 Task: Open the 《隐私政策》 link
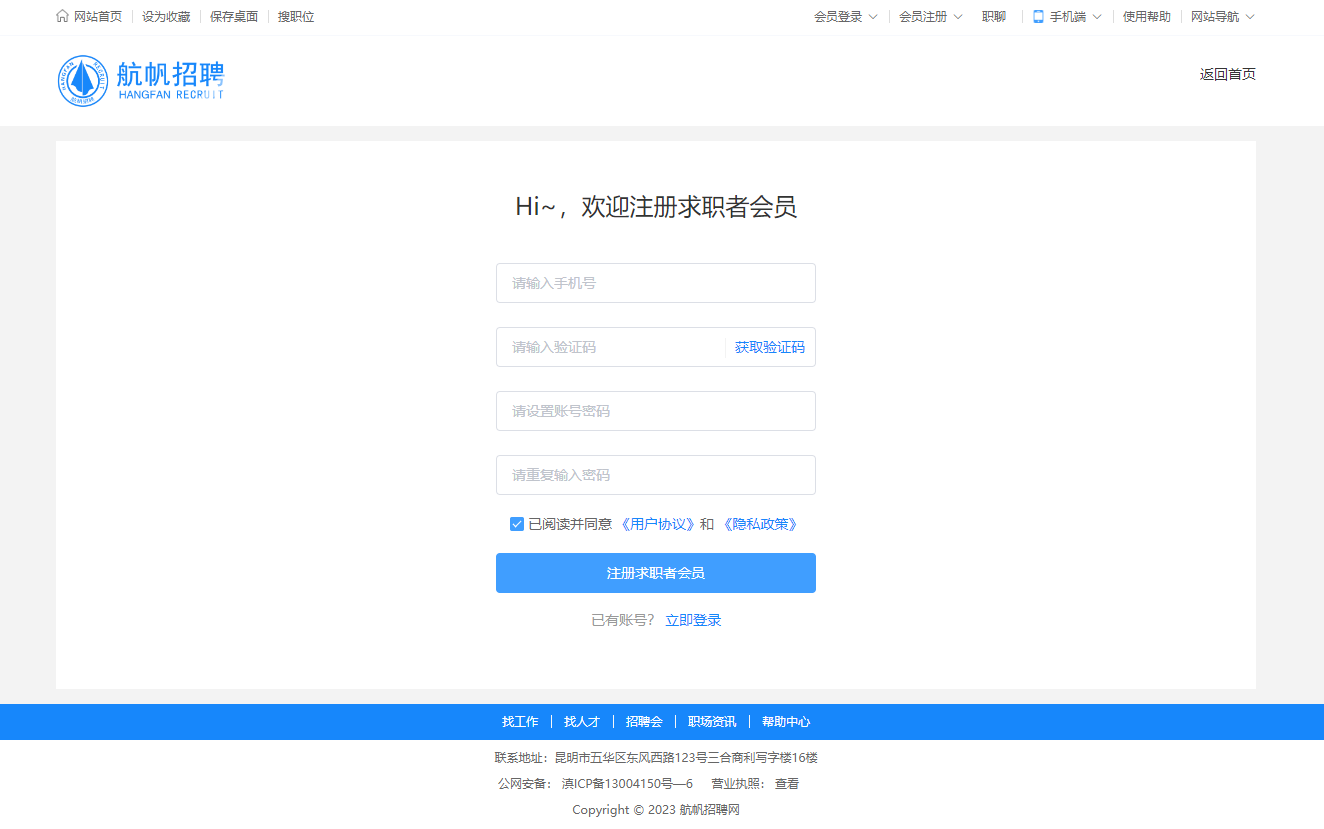pyautogui.click(x=760, y=524)
